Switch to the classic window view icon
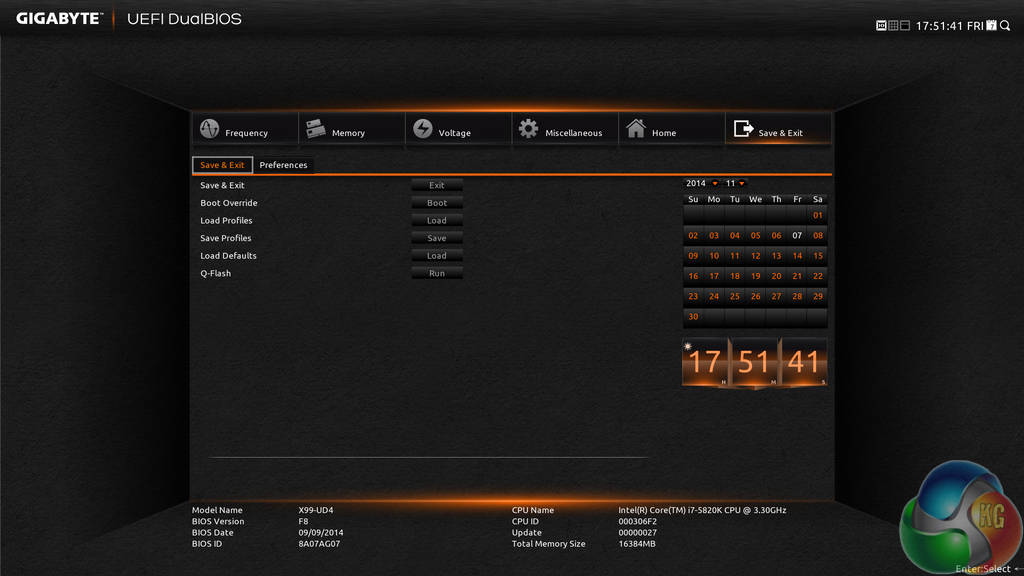1024x576 pixels. pos(904,25)
